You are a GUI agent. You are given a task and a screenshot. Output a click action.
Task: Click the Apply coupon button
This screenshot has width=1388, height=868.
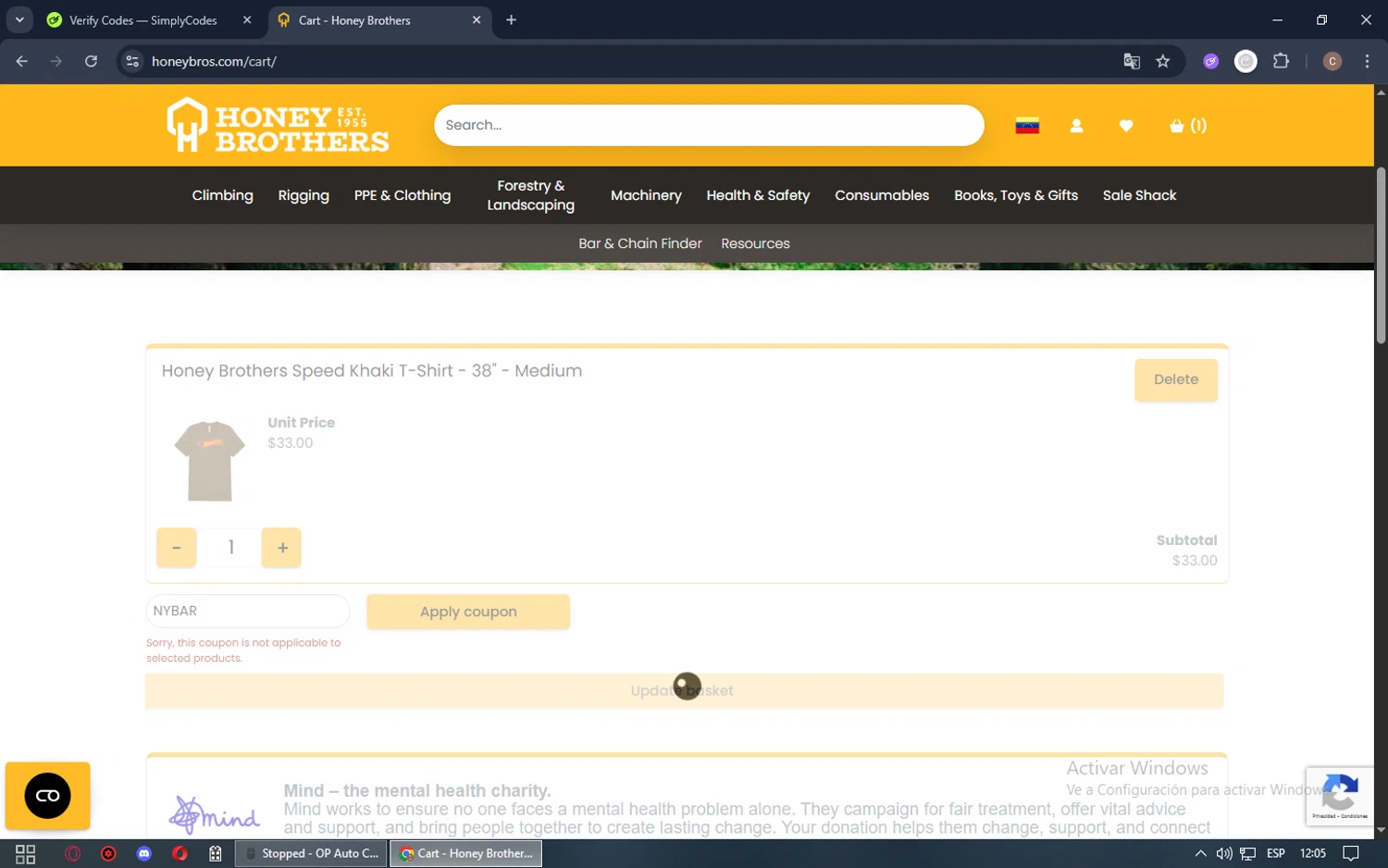pos(468,612)
